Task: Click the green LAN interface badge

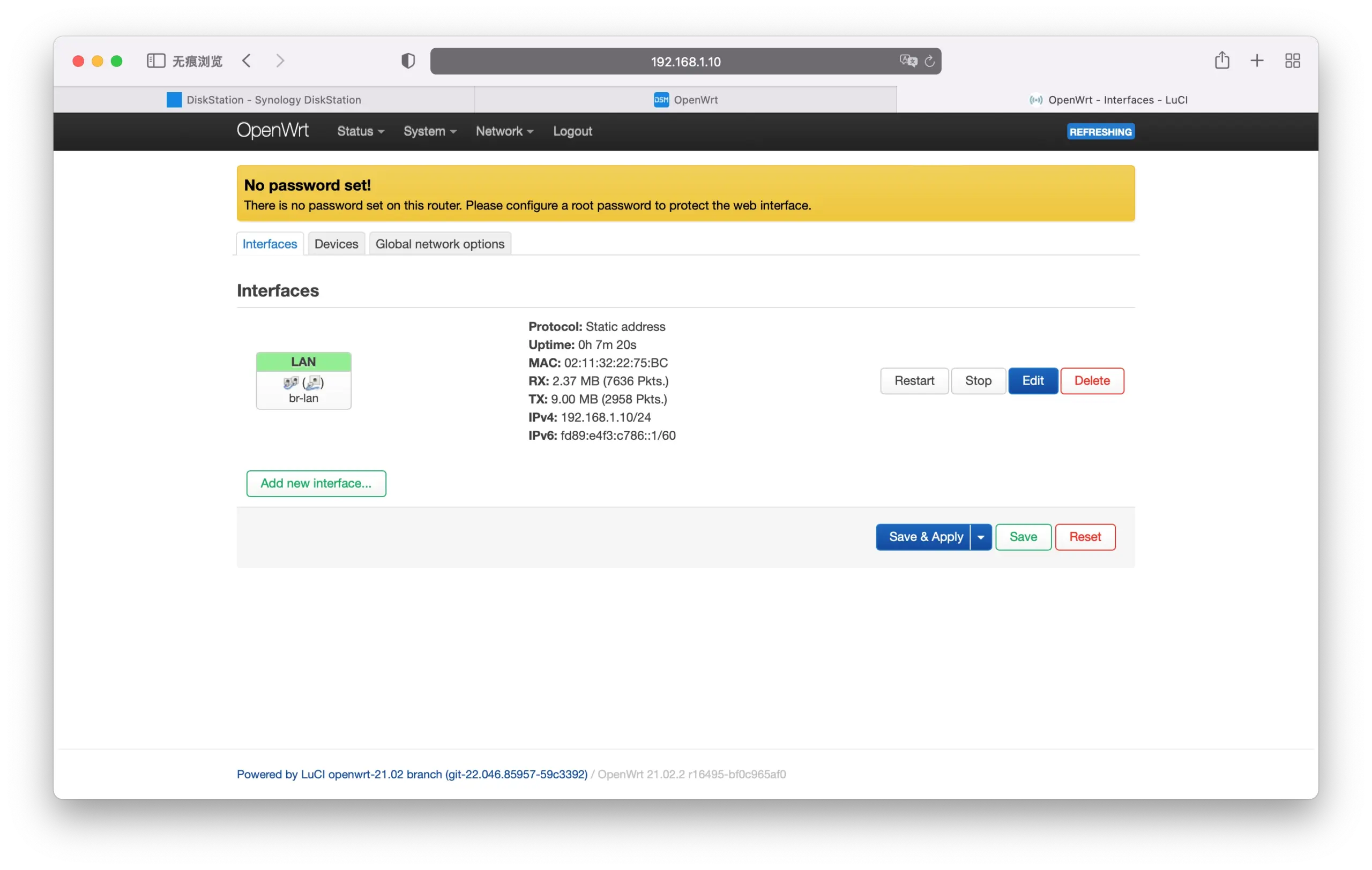Action: (303, 362)
